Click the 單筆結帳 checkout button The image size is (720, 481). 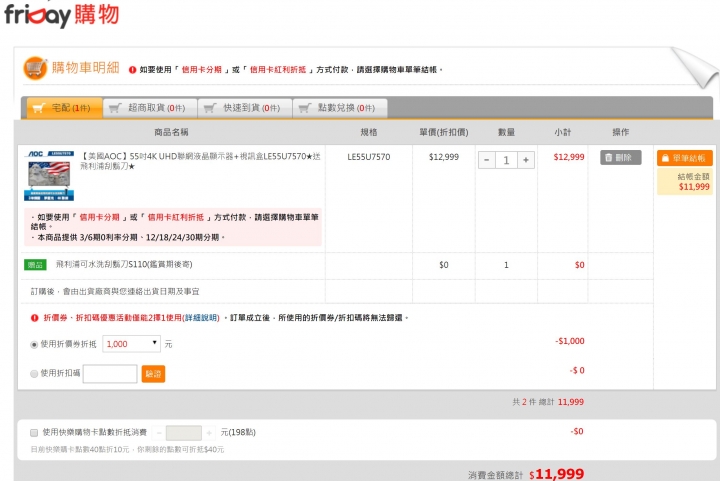point(685,158)
